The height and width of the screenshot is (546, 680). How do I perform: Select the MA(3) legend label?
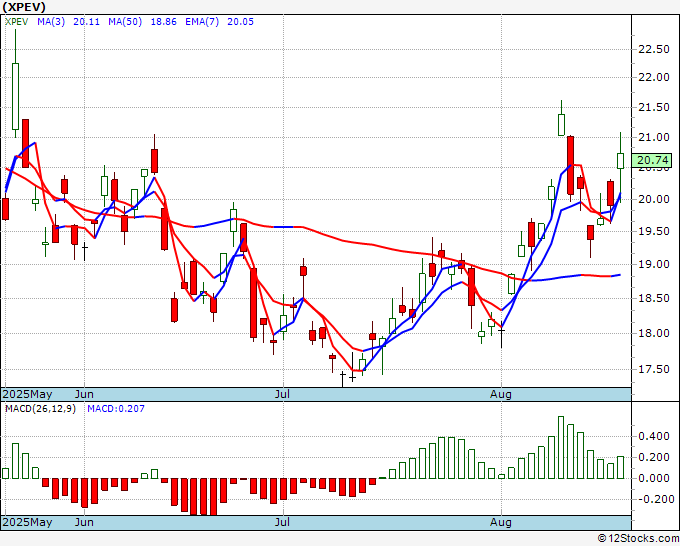pyautogui.click(x=51, y=22)
